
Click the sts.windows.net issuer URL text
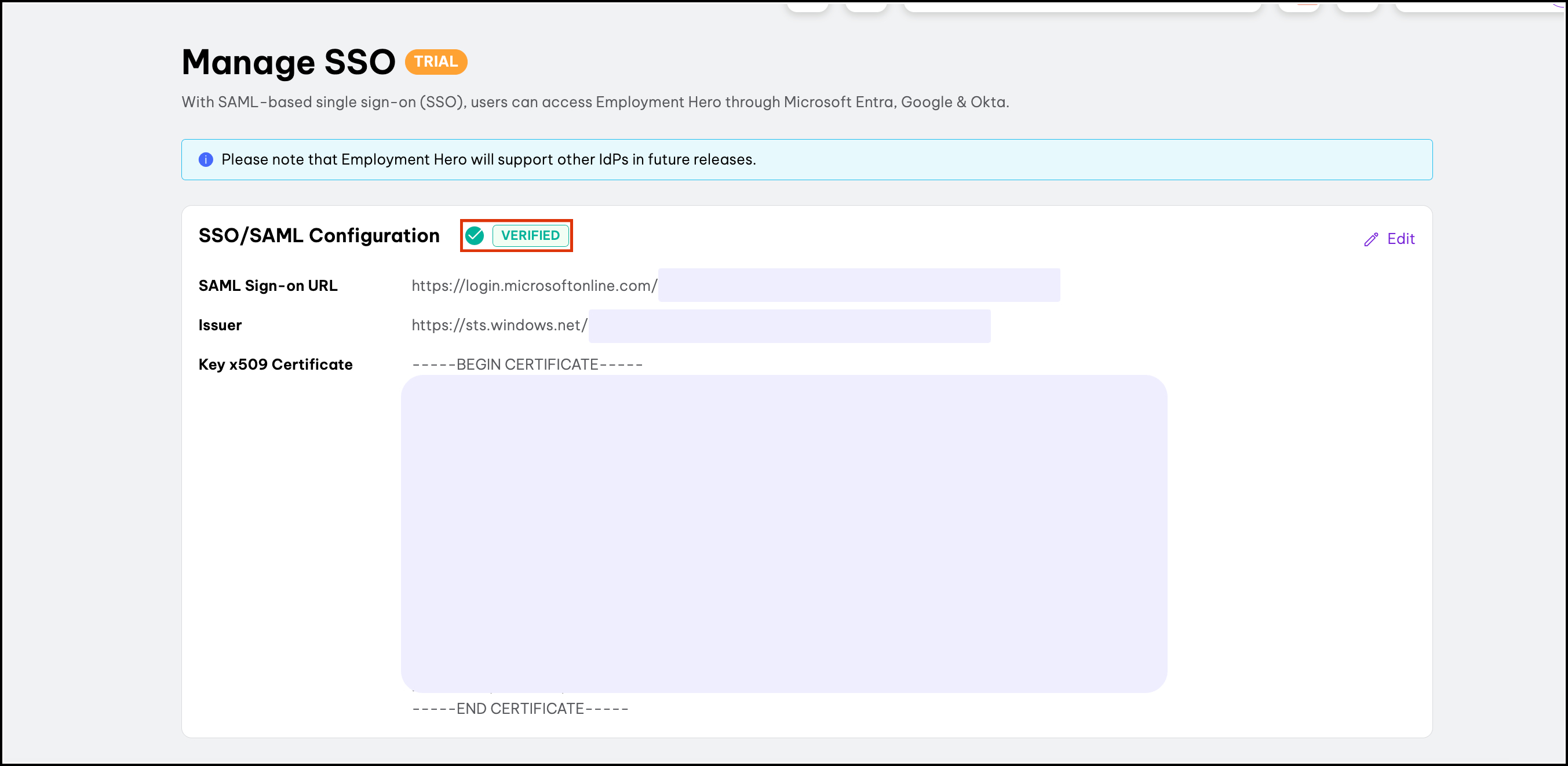click(499, 325)
